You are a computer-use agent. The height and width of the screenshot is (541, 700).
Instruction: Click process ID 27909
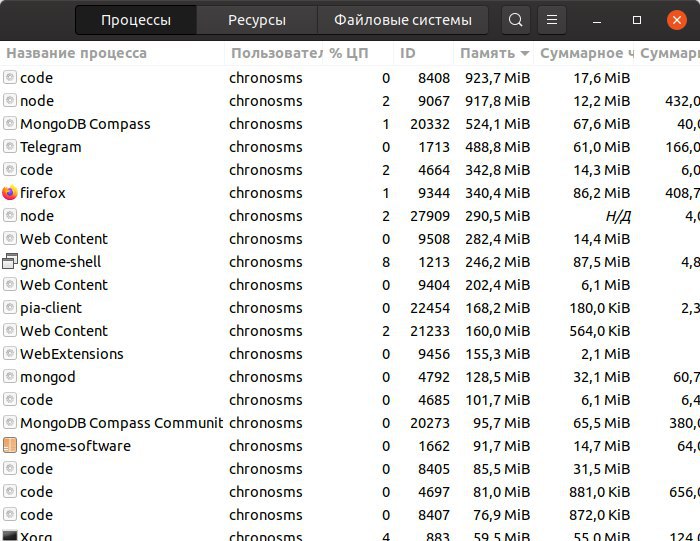[x=430, y=216]
